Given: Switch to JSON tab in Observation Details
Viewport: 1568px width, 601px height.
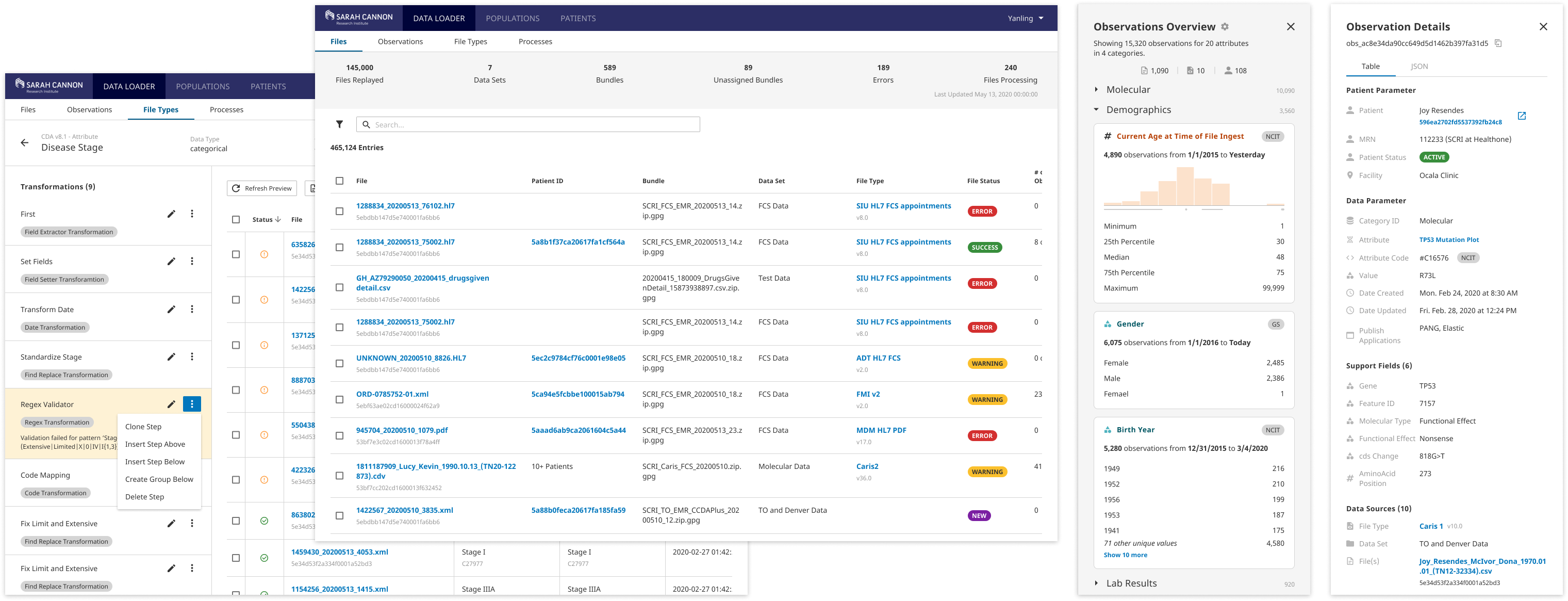Looking at the screenshot, I should tap(1419, 67).
